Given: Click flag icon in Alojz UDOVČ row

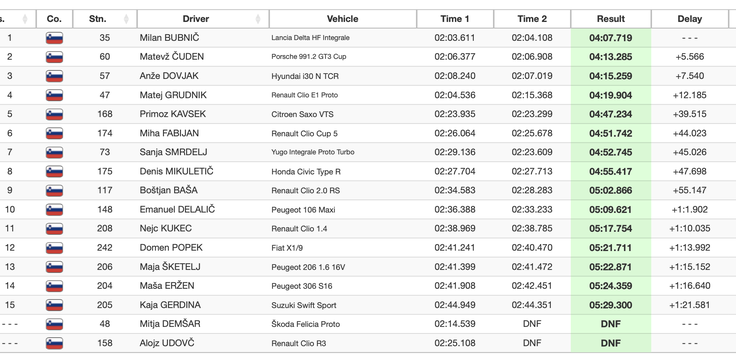Looking at the screenshot, I should point(54,344).
